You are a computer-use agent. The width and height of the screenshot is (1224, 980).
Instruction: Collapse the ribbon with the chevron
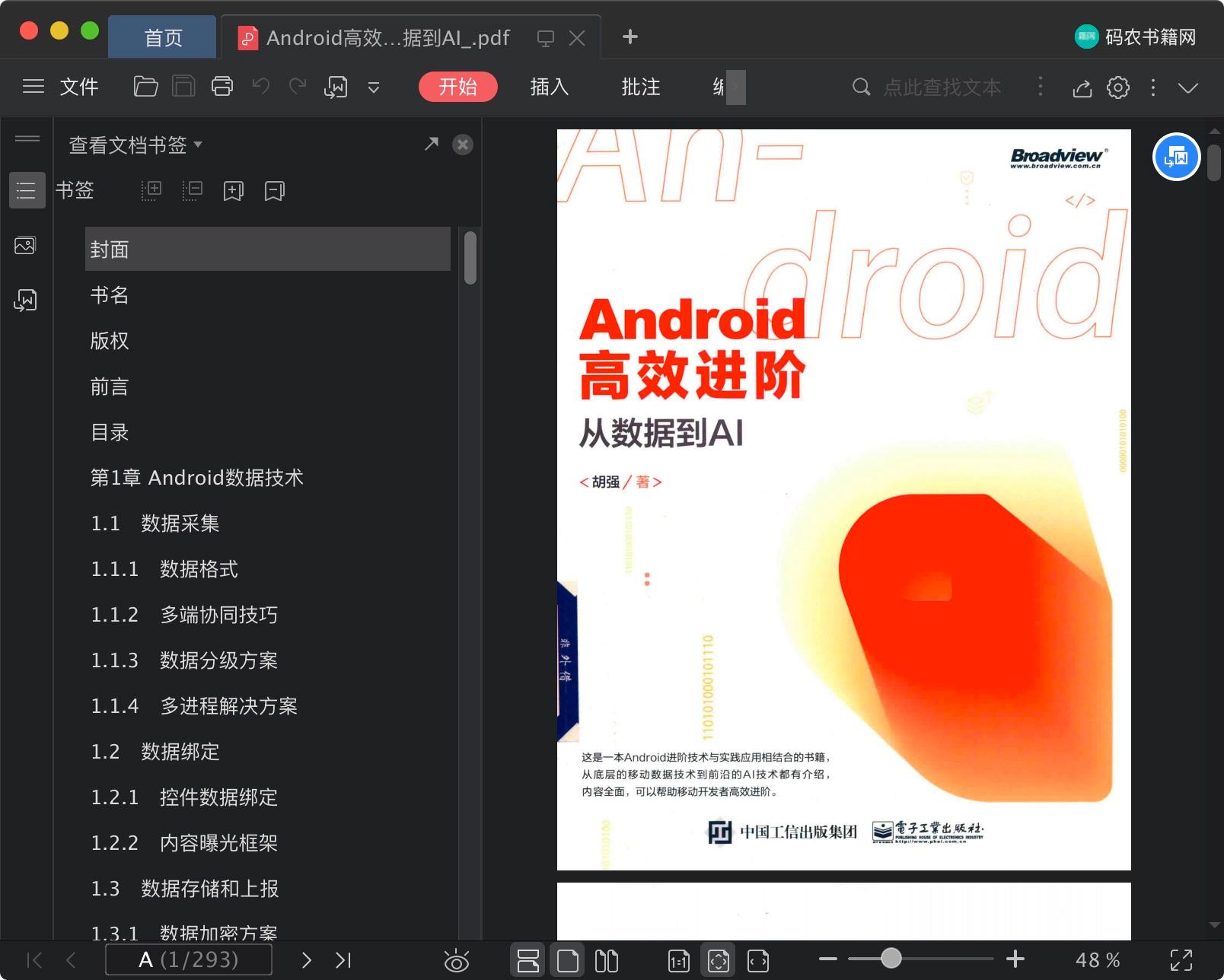(x=1187, y=87)
